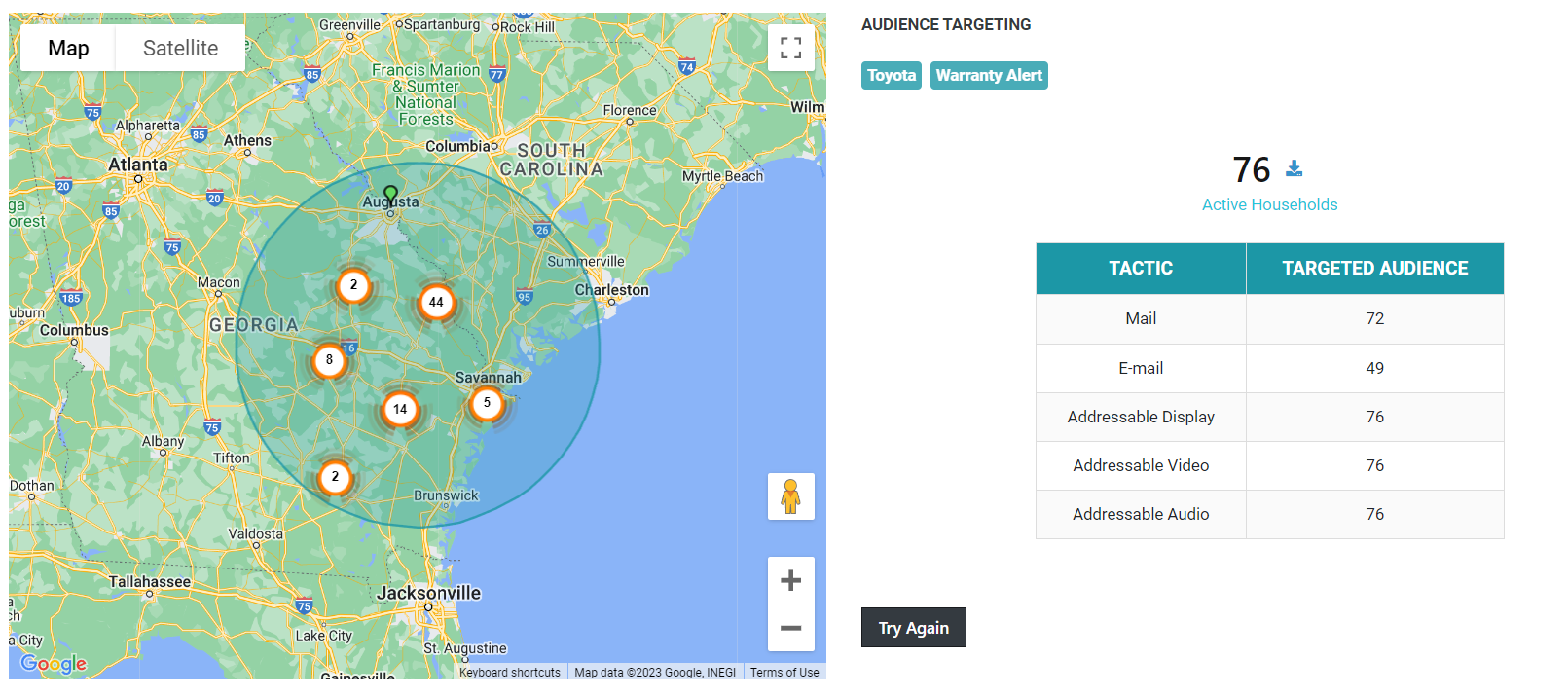The image size is (1568, 696).
Task: Click the Google logo on map
Action: point(54,664)
